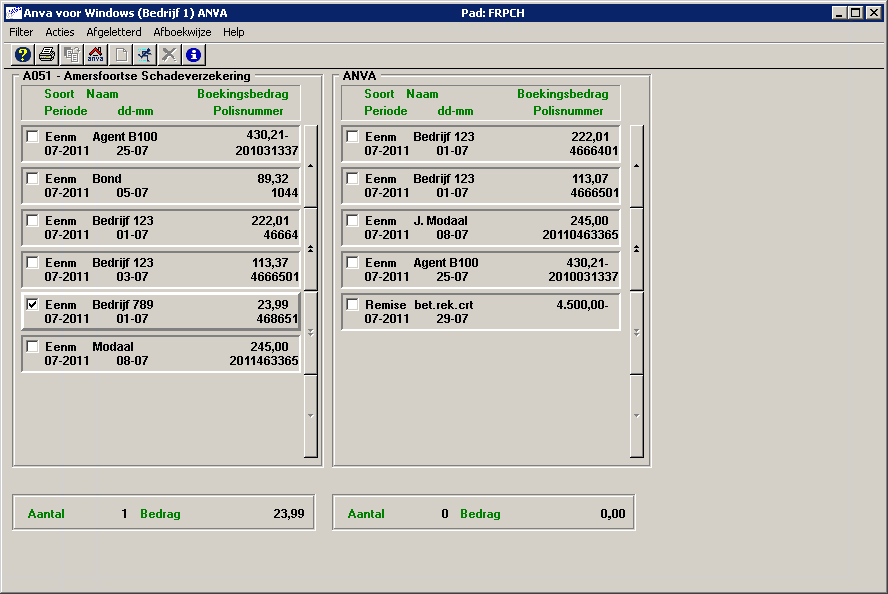Check the J. Modaal entry checkbox
Screen dimensions: 888x594
click(x=353, y=221)
